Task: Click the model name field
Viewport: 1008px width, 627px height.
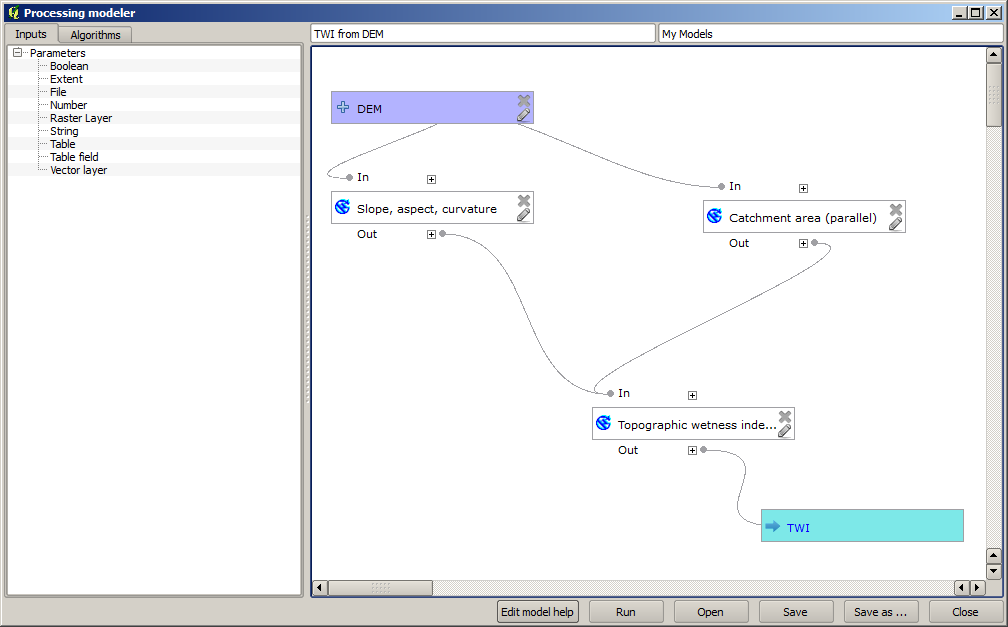Action: pos(483,34)
